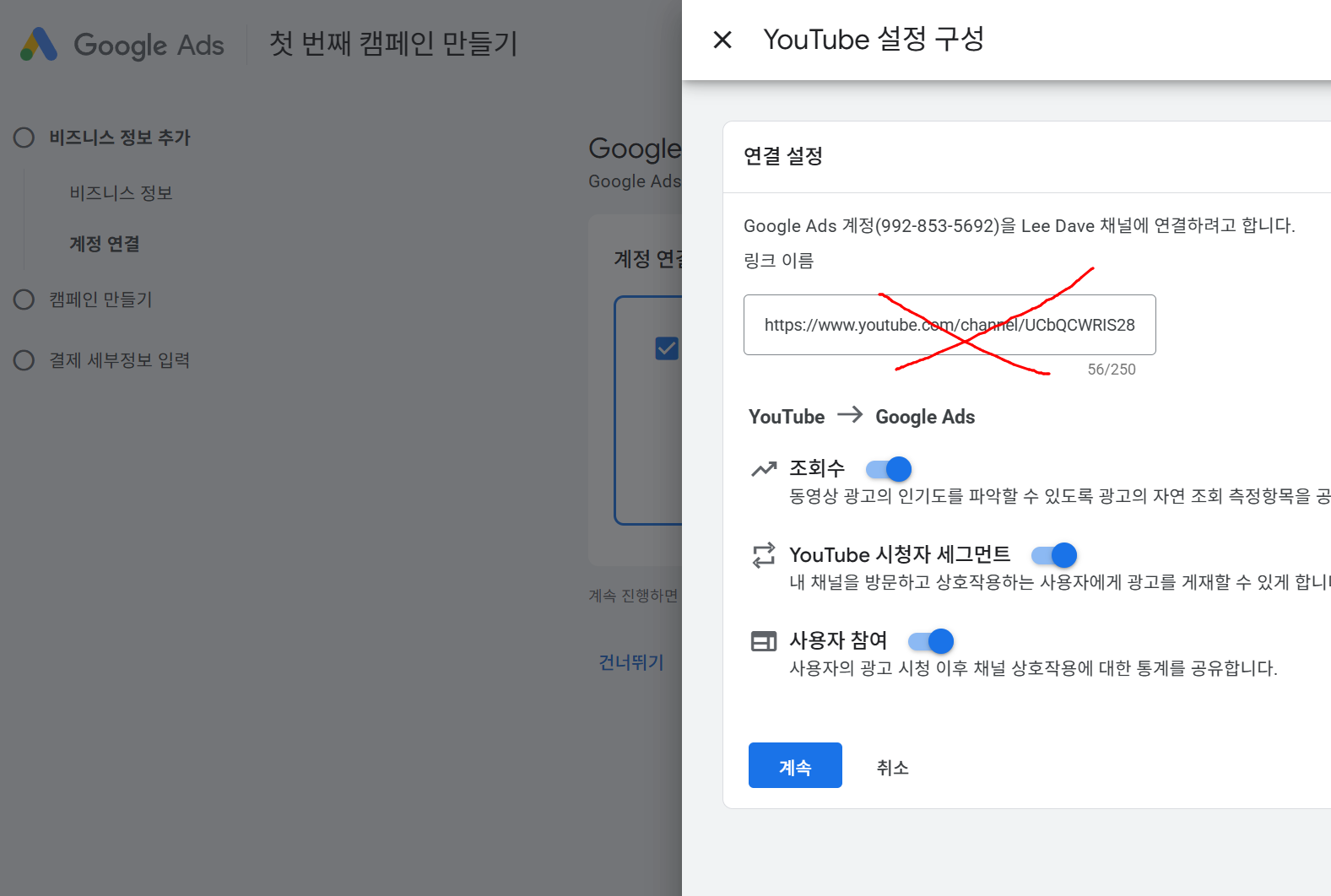Select the 캠페인 만들기 step circle
The height and width of the screenshot is (896, 1331).
point(24,300)
